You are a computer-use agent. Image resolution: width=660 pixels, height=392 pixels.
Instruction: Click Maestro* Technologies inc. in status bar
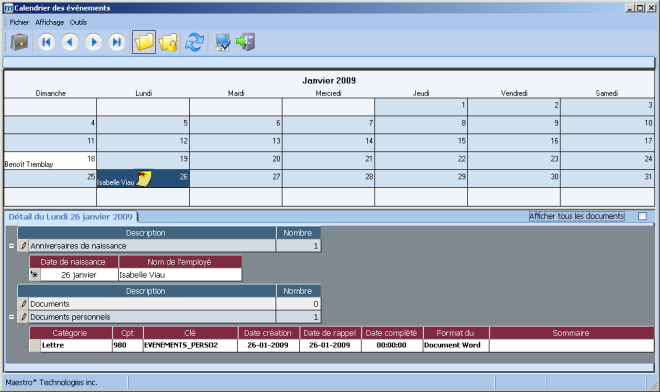(51, 382)
